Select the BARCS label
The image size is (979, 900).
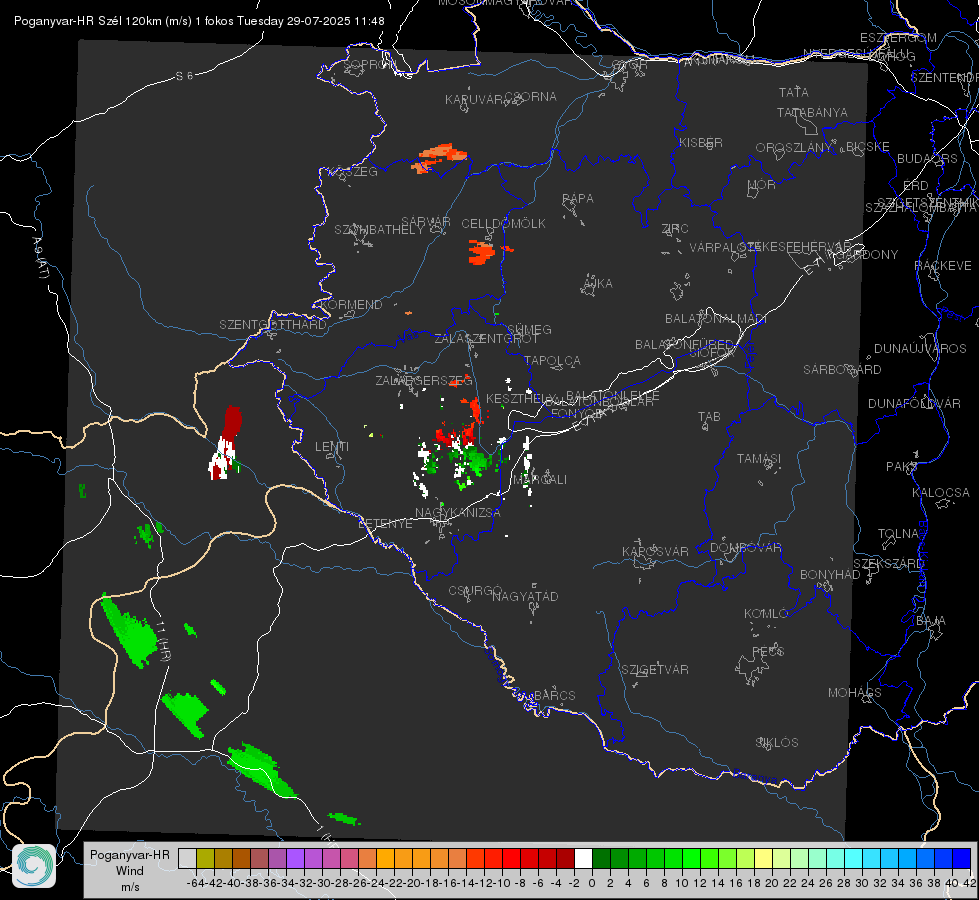[555, 695]
